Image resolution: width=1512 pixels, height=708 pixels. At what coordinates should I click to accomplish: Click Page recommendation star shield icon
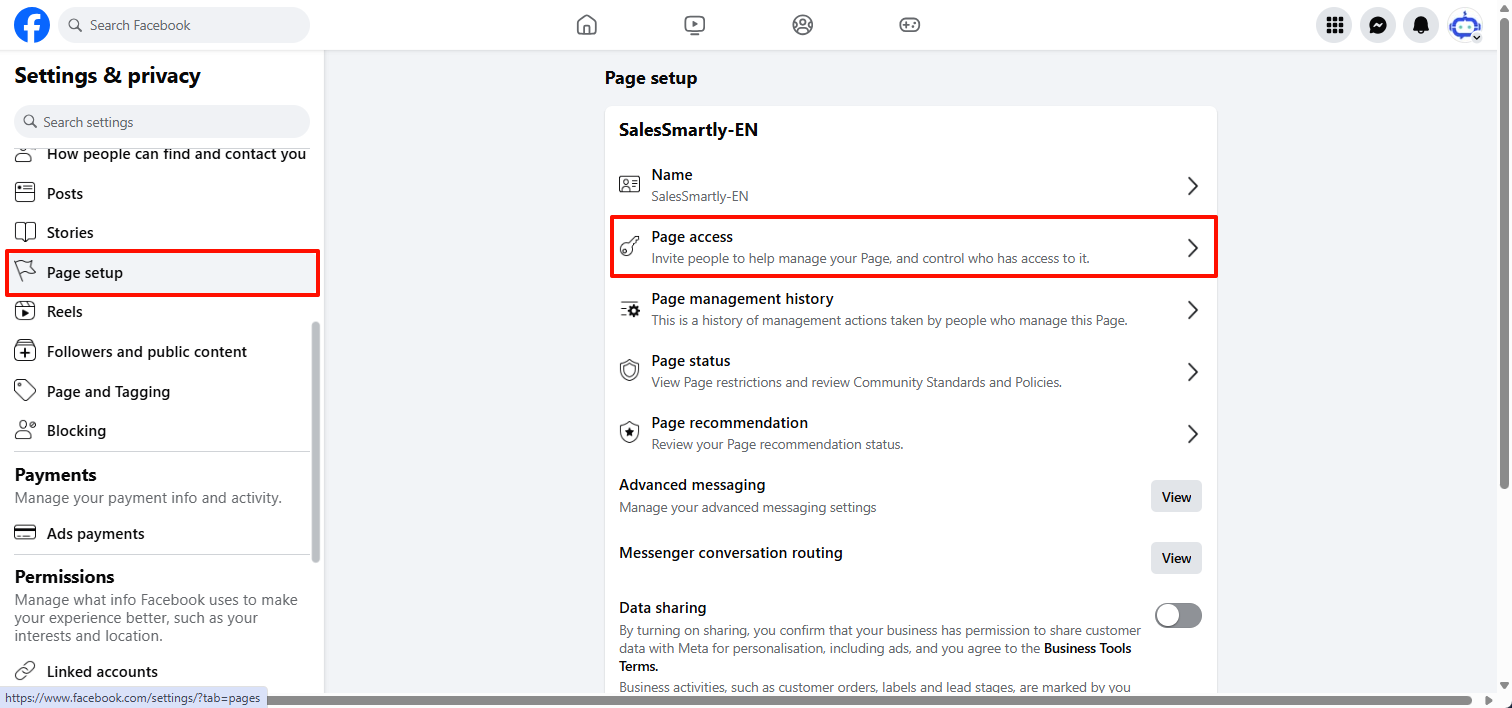629,433
